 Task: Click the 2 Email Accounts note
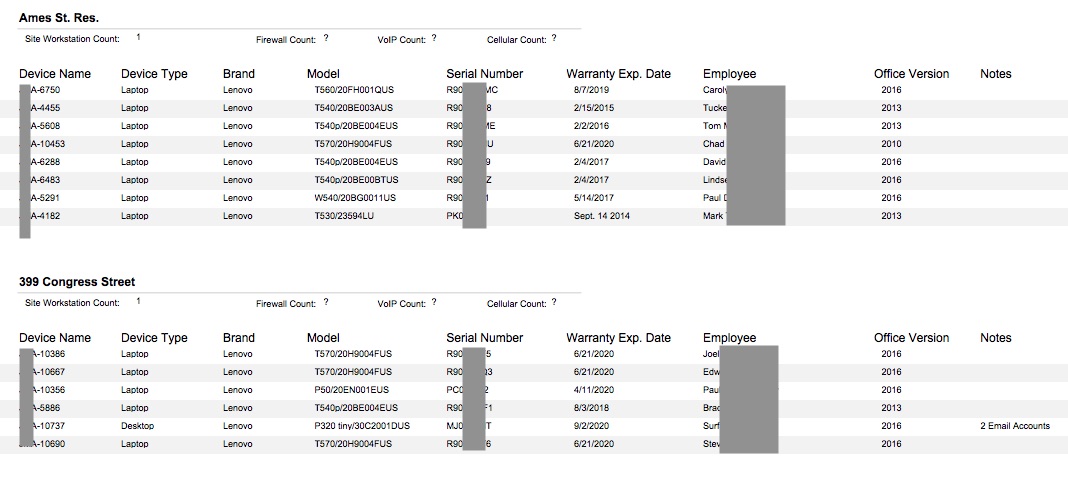coord(1015,426)
